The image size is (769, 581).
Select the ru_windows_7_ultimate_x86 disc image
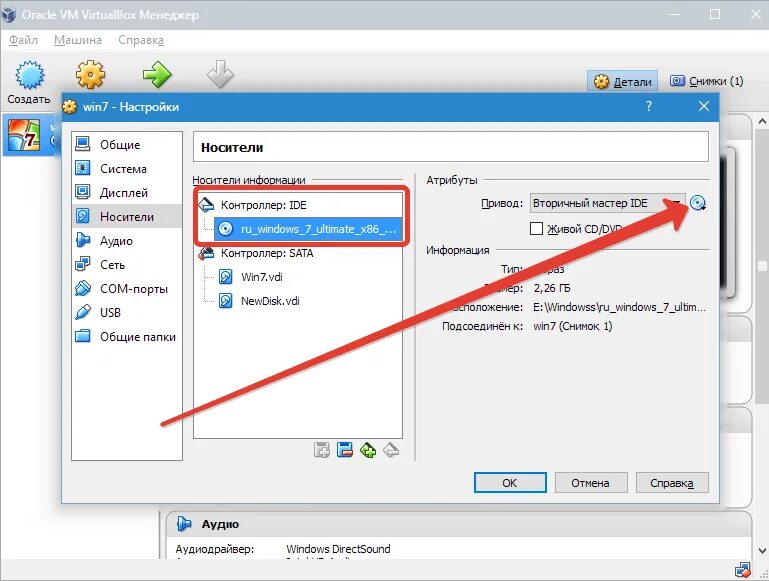click(x=308, y=229)
